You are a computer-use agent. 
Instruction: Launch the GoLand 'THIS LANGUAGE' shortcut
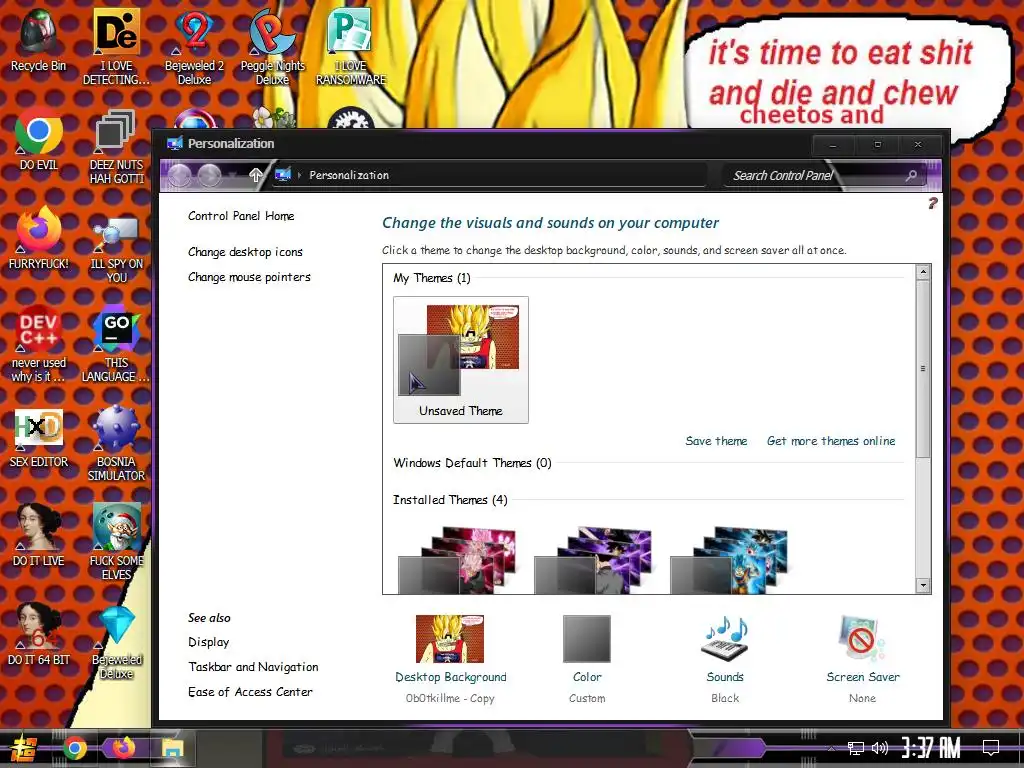[x=116, y=344]
